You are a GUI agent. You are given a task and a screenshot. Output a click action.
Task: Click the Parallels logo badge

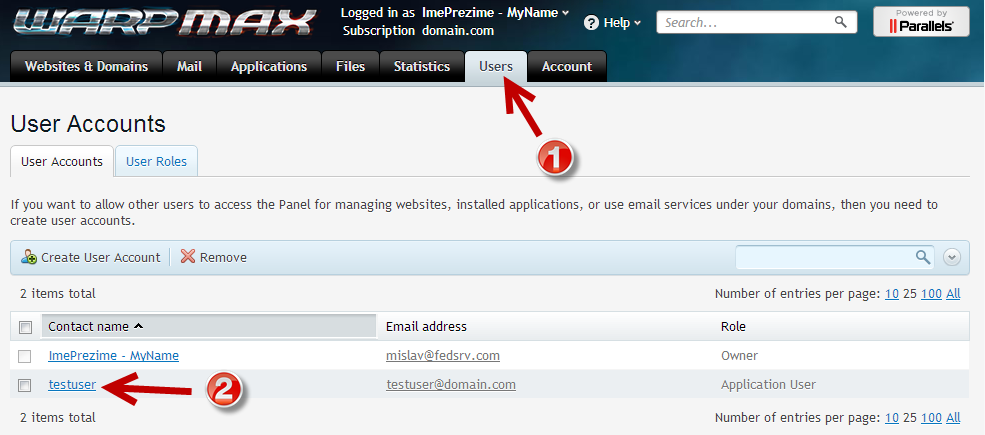click(x=921, y=21)
